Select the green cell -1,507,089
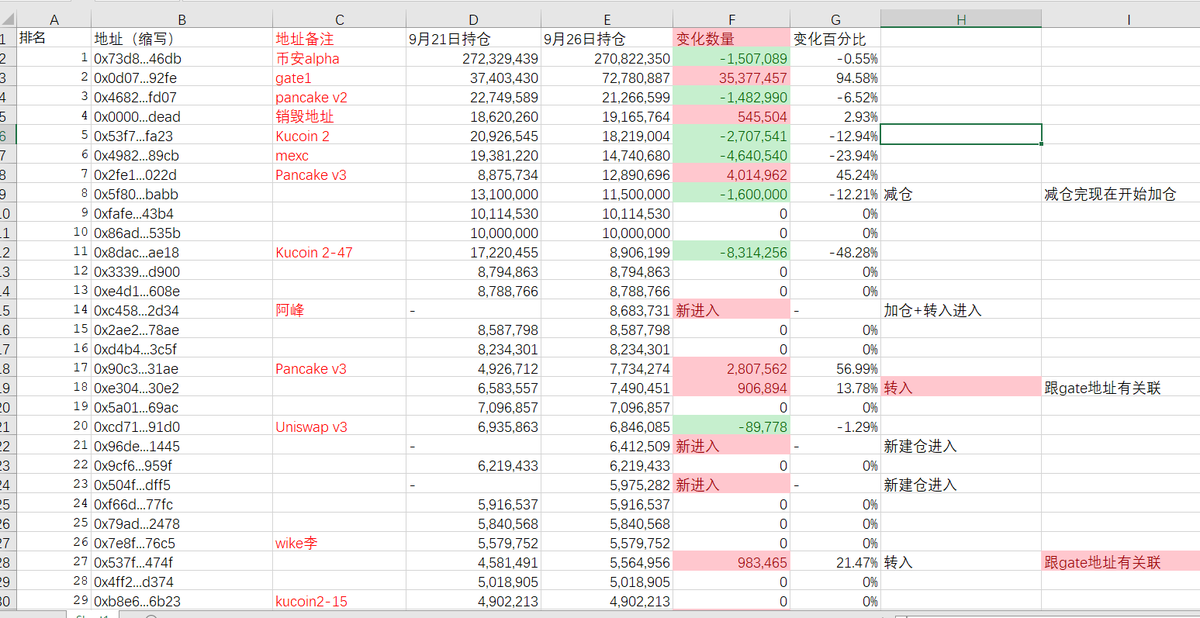Viewport: 1200px width, 618px height. 732,58
